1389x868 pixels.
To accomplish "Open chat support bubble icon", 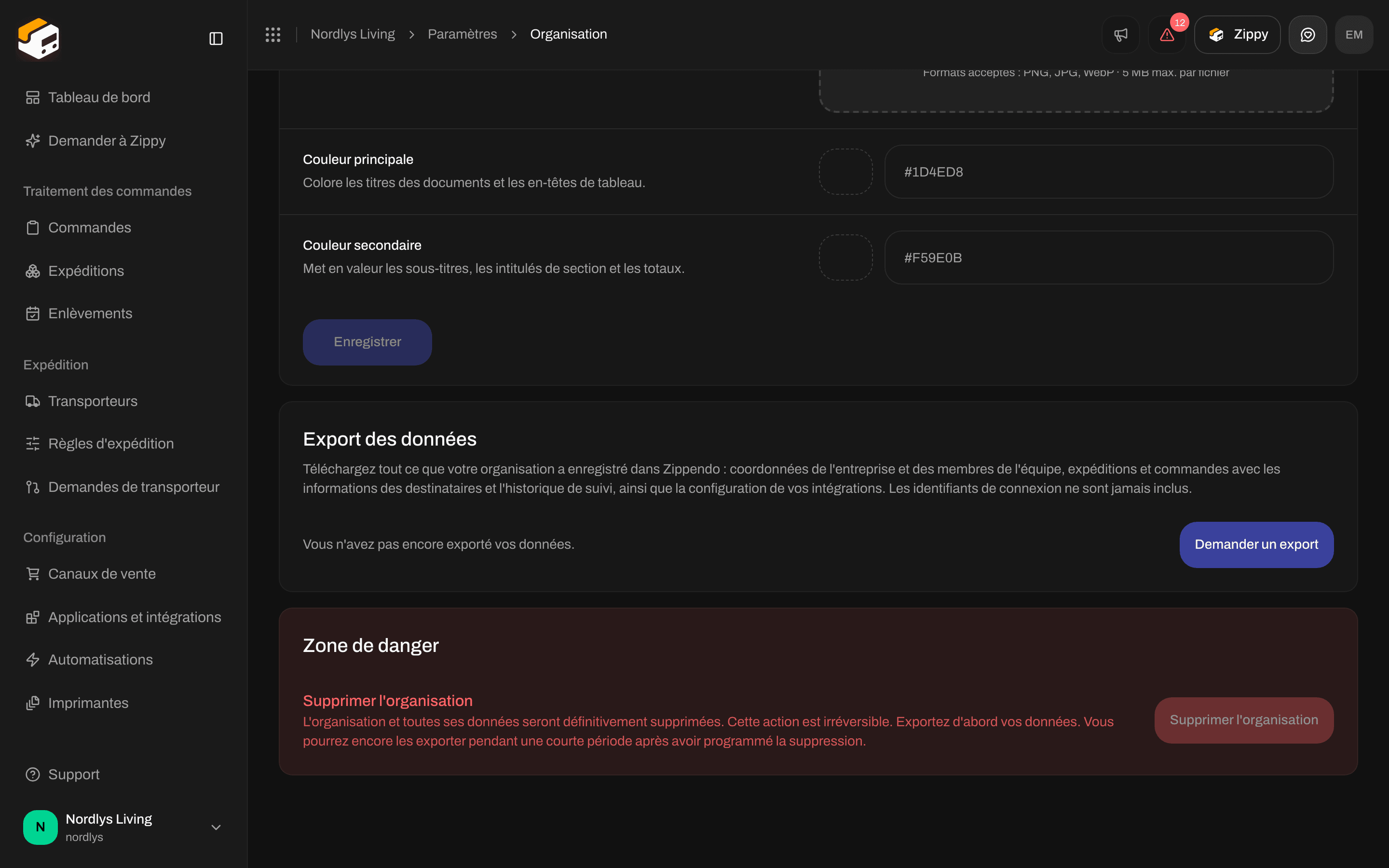I will [x=1307, y=34].
